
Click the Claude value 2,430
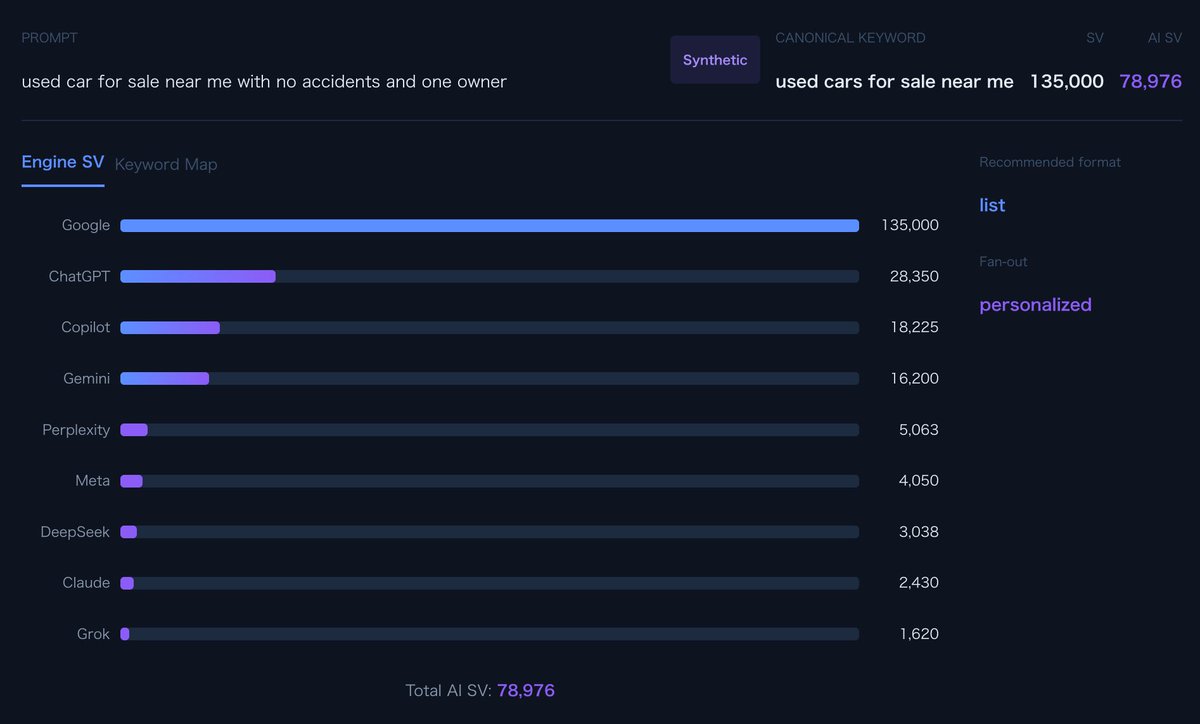click(919, 583)
